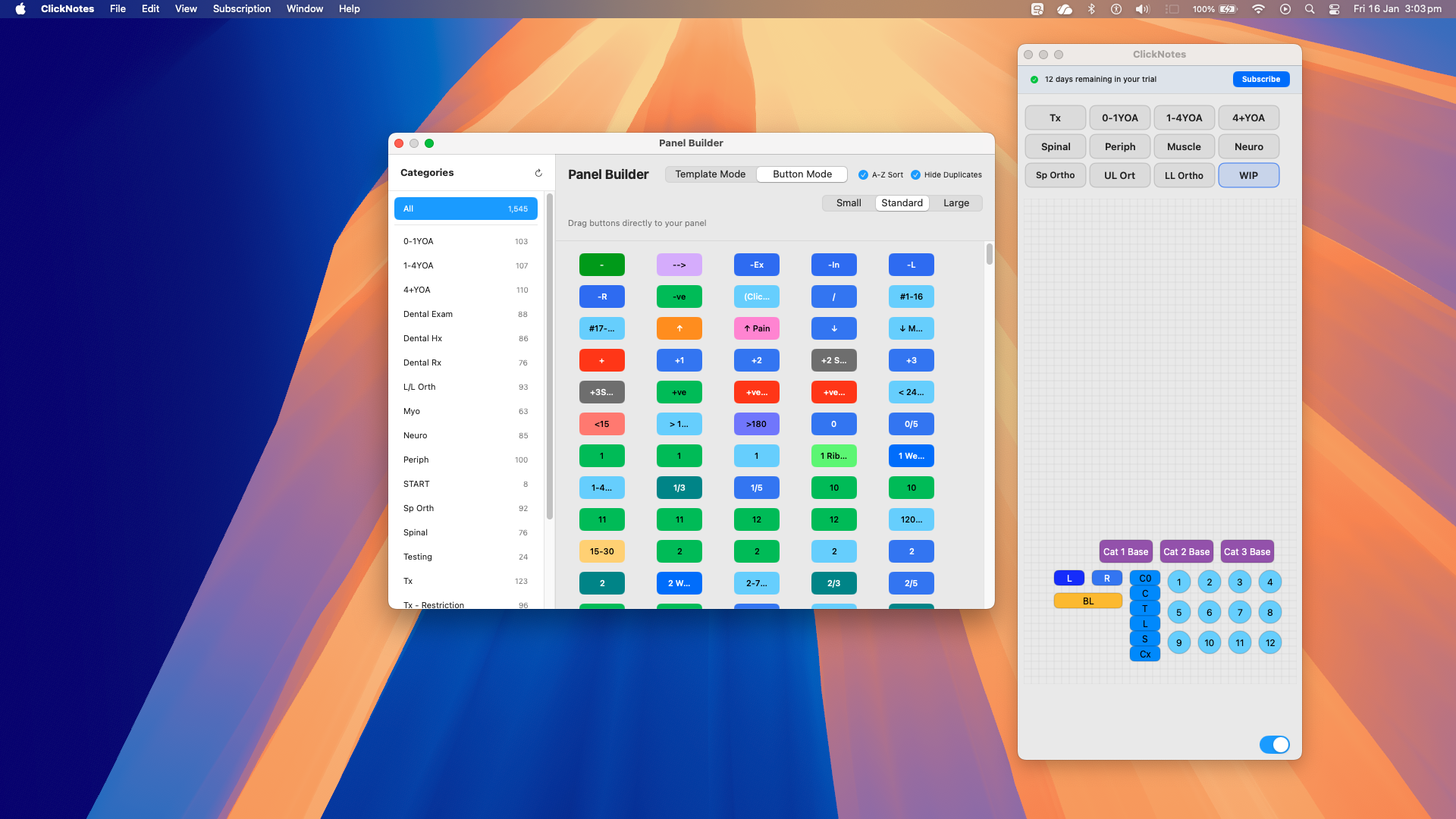Viewport: 1456px width, 819px height.
Task: Click the pink ↑ Pain button
Action: 757,328
